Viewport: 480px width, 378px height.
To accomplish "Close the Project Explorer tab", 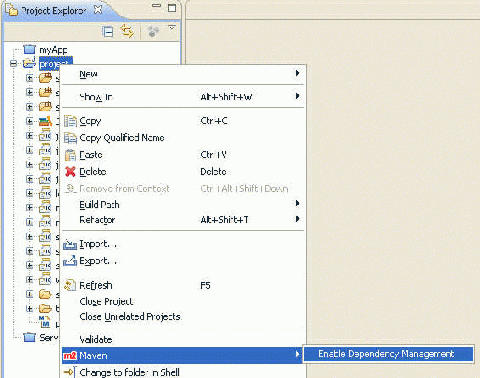I will [98, 10].
